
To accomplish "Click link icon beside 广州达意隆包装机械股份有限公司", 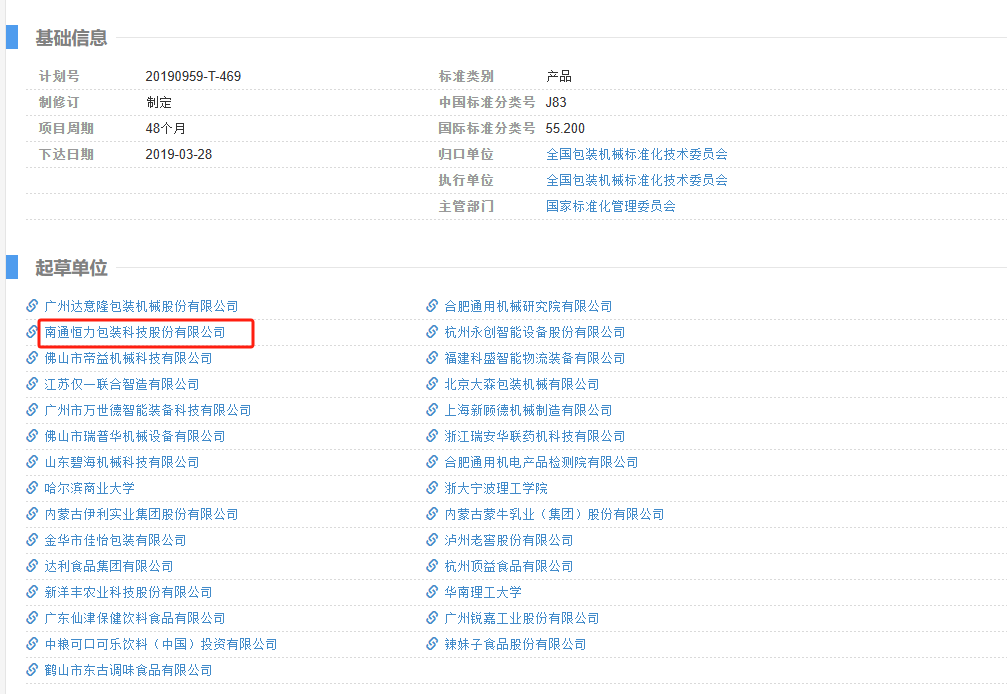I will 33,306.
